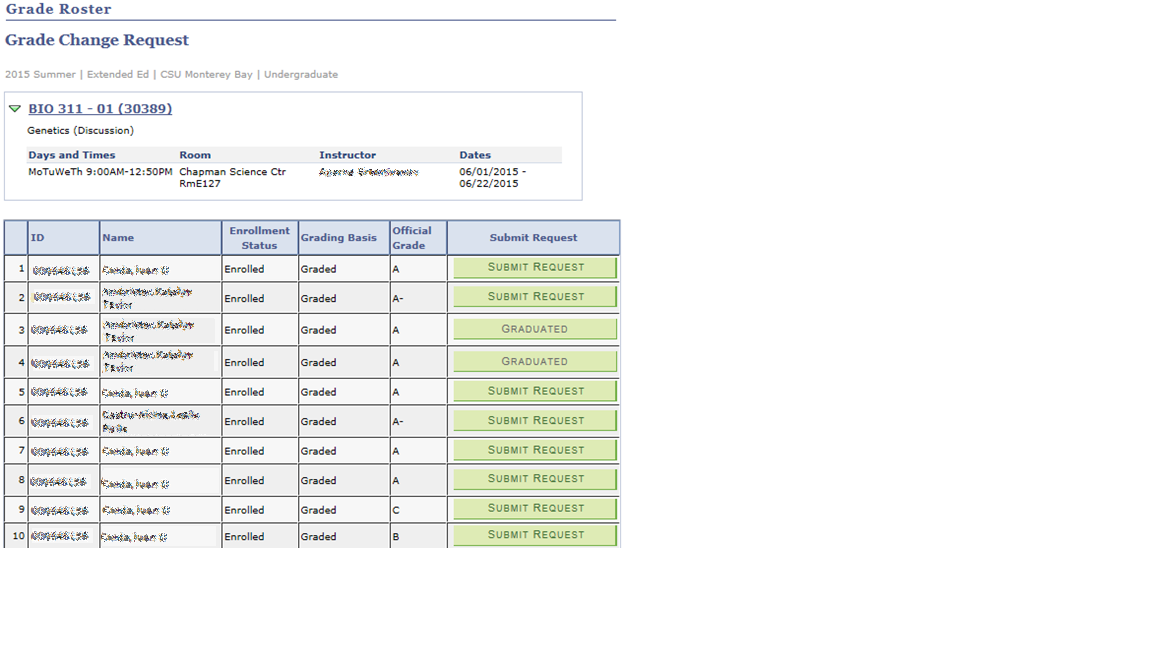The width and height of the screenshot is (1152, 648).
Task: Click Submit Request for student row 1
Action: 534,267
